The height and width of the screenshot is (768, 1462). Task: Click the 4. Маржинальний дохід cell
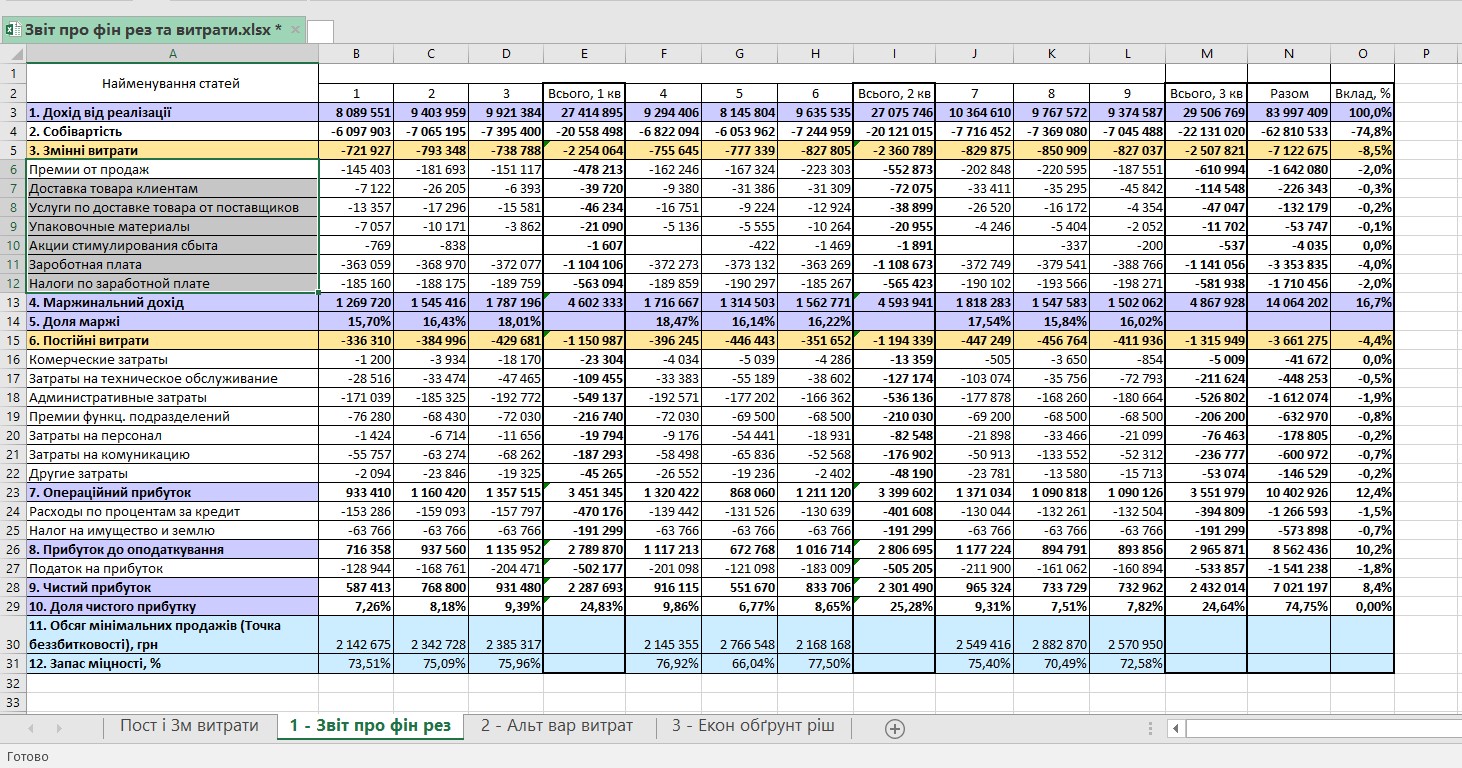tap(172, 302)
